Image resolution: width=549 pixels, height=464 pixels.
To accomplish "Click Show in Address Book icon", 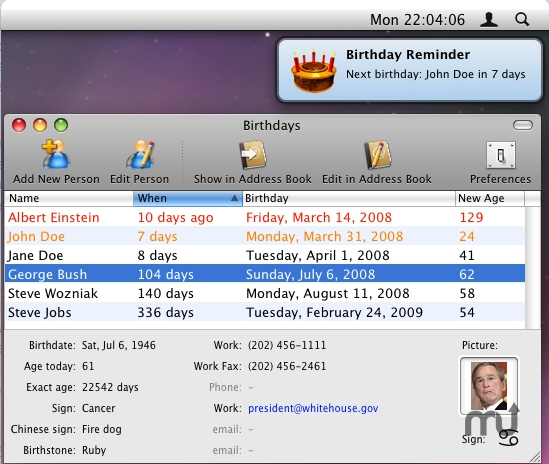I will (x=252, y=155).
